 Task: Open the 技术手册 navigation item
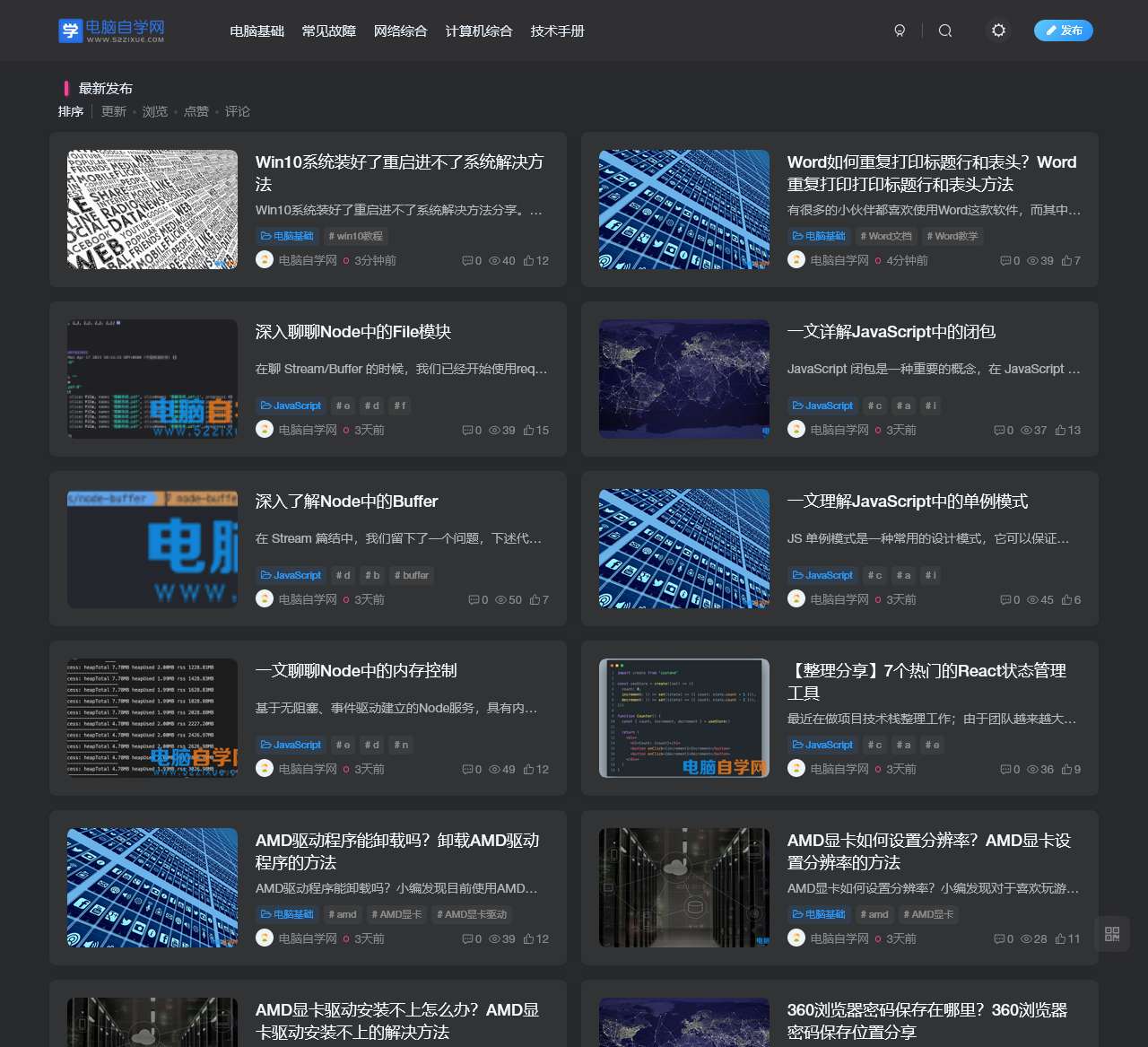point(557,31)
